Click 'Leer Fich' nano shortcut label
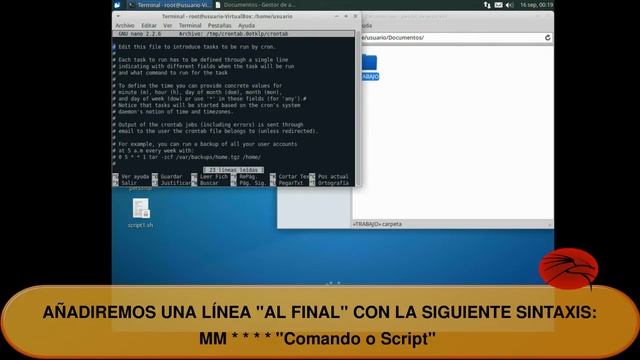Viewport: 640px width, 360px height. click(214, 177)
